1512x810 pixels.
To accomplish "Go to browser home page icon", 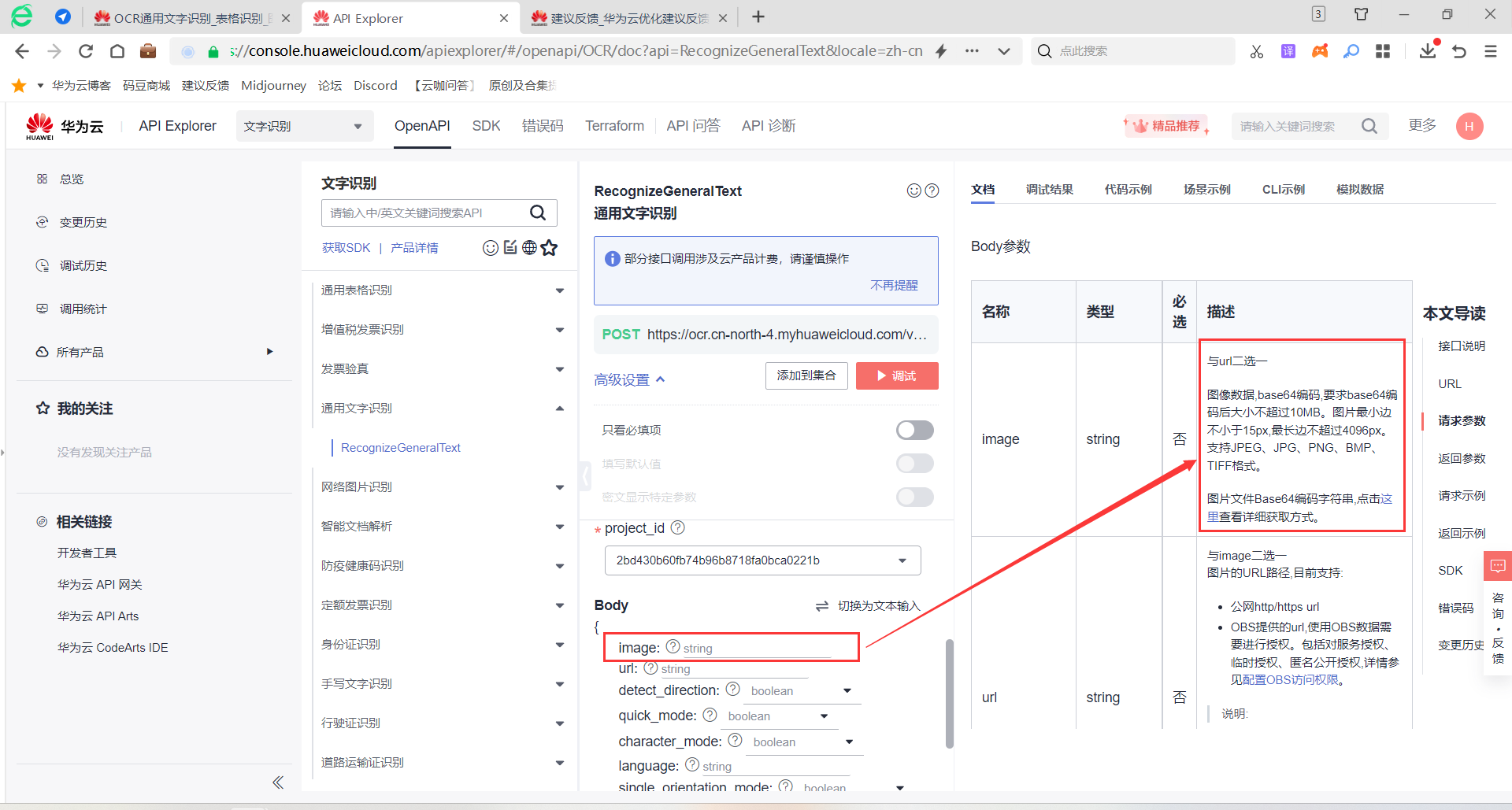I will tap(117, 51).
